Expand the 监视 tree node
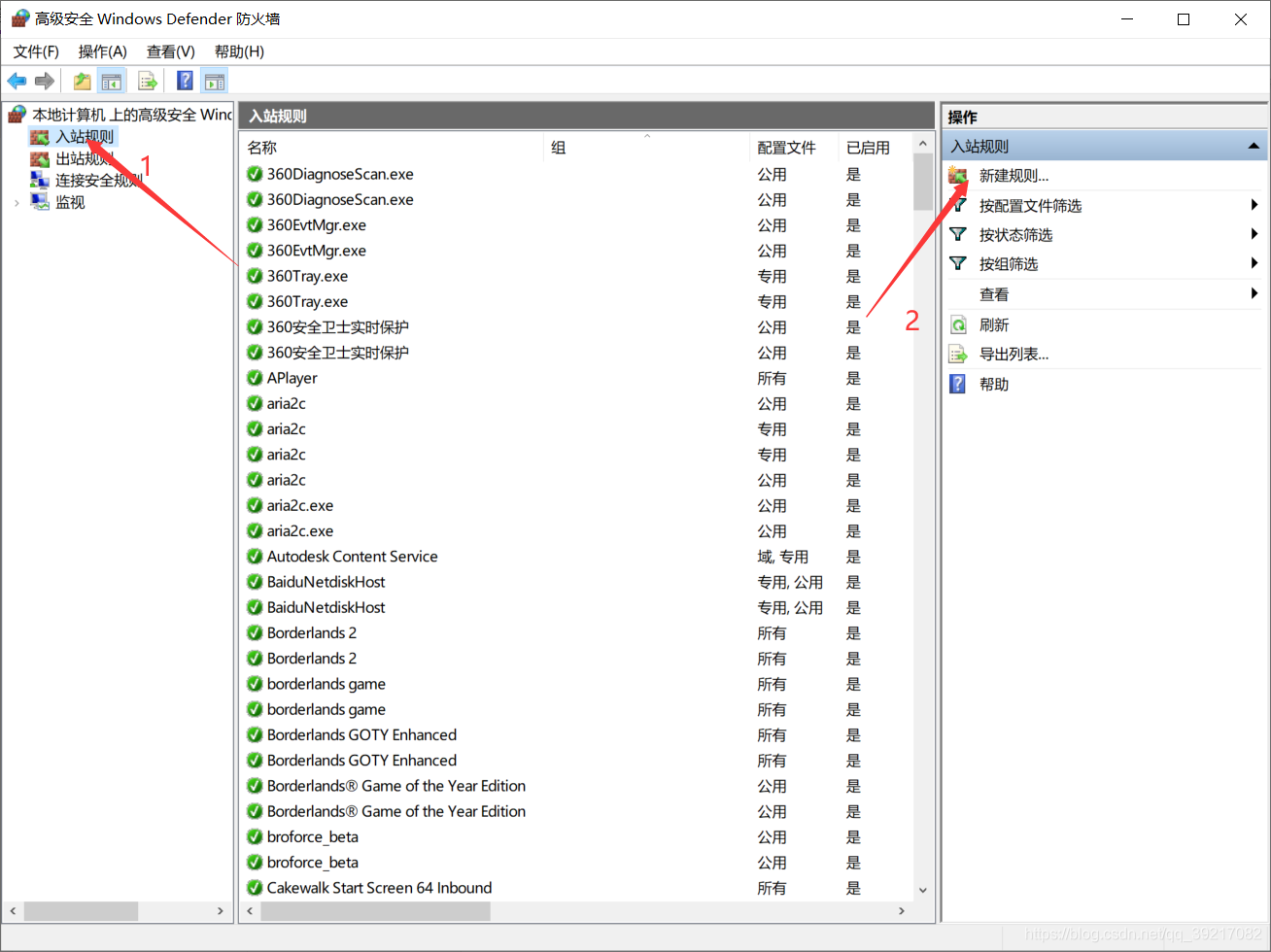This screenshot has width=1271, height=952. tap(17, 203)
